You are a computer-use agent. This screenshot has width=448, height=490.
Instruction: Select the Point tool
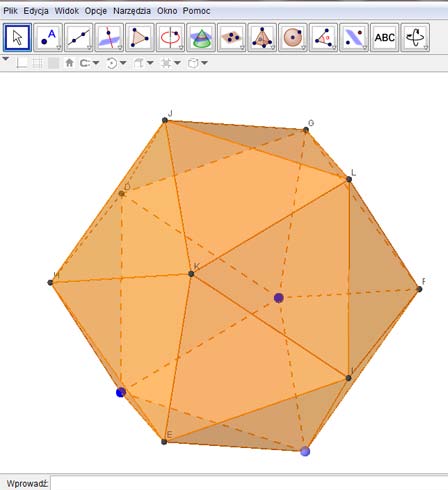(x=48, y=37)
